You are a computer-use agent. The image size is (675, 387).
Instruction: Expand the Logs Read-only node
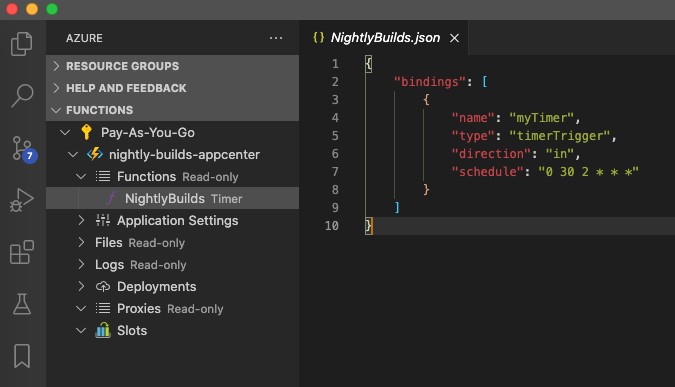(81, 264)
